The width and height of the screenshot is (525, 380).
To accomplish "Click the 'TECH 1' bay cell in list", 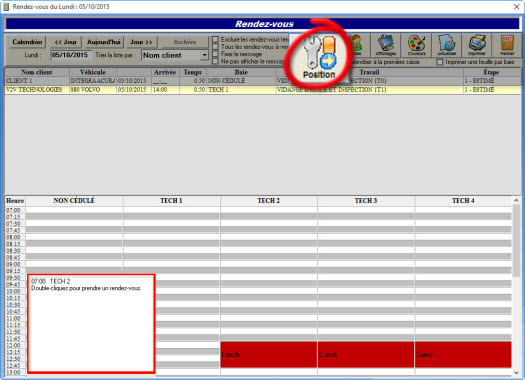I will 241,90.
